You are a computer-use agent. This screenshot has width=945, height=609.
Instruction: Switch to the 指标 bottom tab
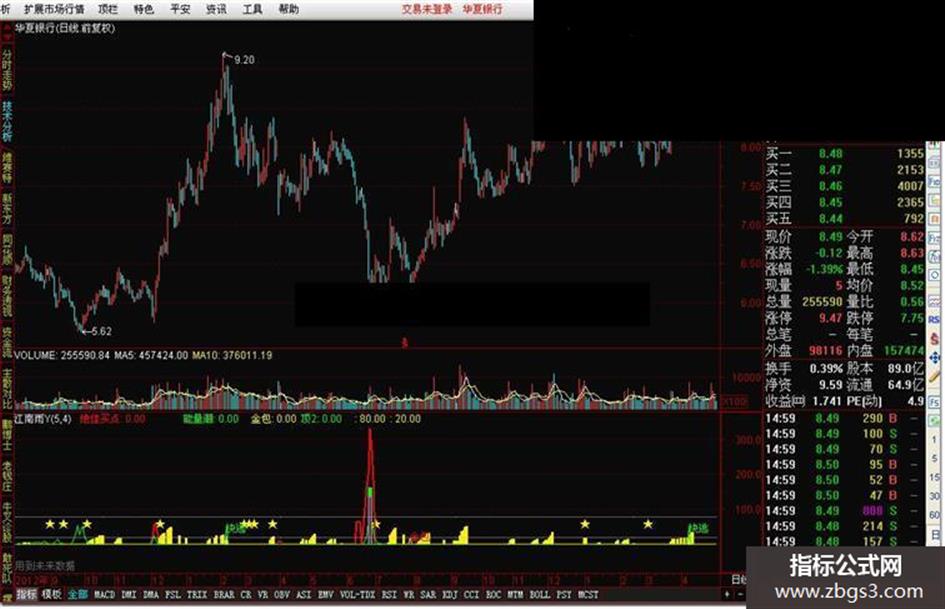26,595
